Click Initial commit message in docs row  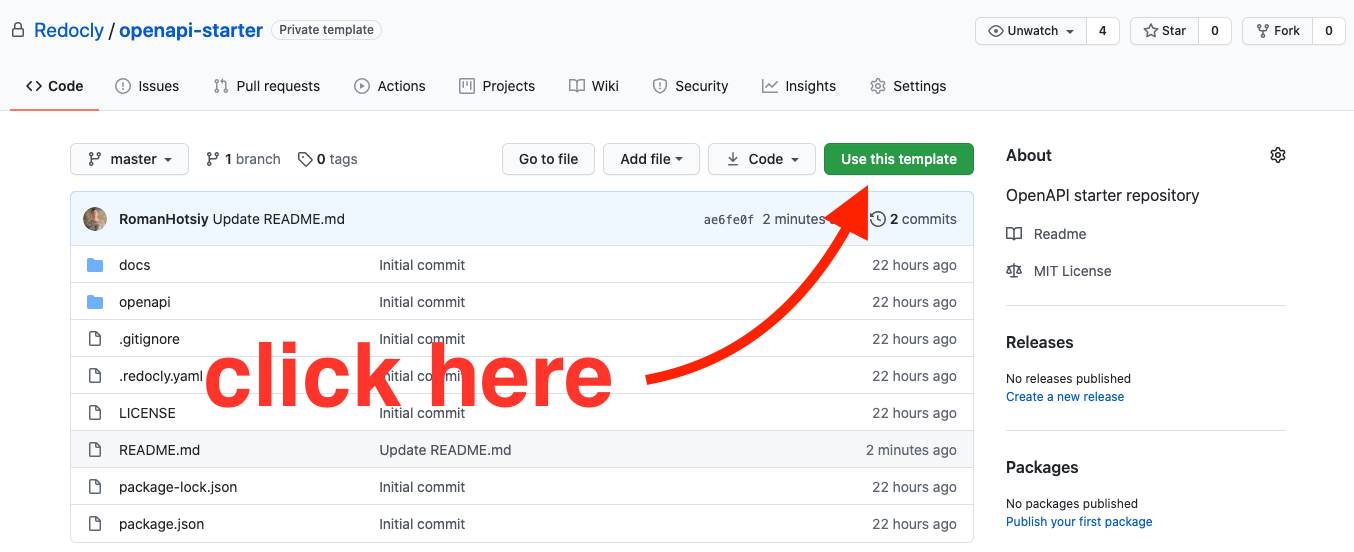tap(422, 265)
